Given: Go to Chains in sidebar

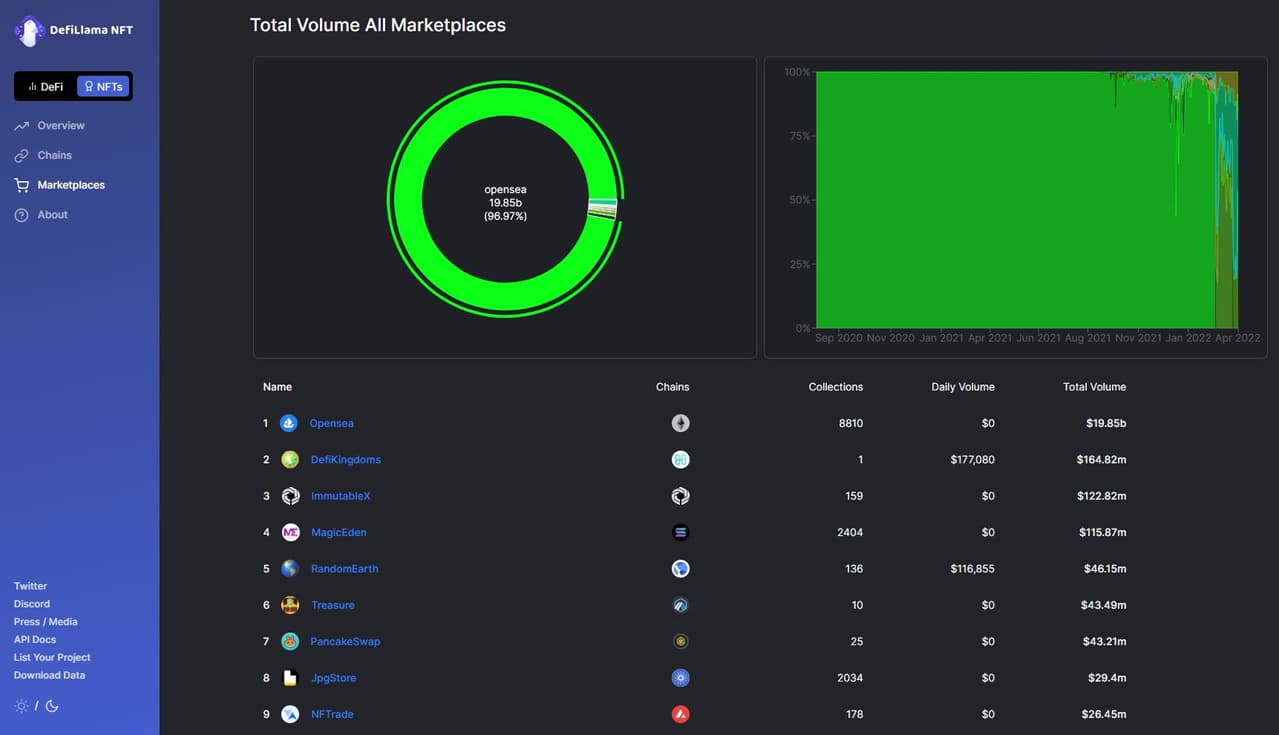Looking at the screenshot, I should (54, 155).
